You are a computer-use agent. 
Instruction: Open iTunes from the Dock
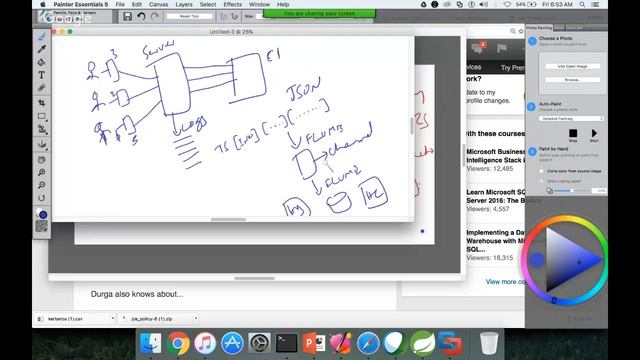(205, 343)
